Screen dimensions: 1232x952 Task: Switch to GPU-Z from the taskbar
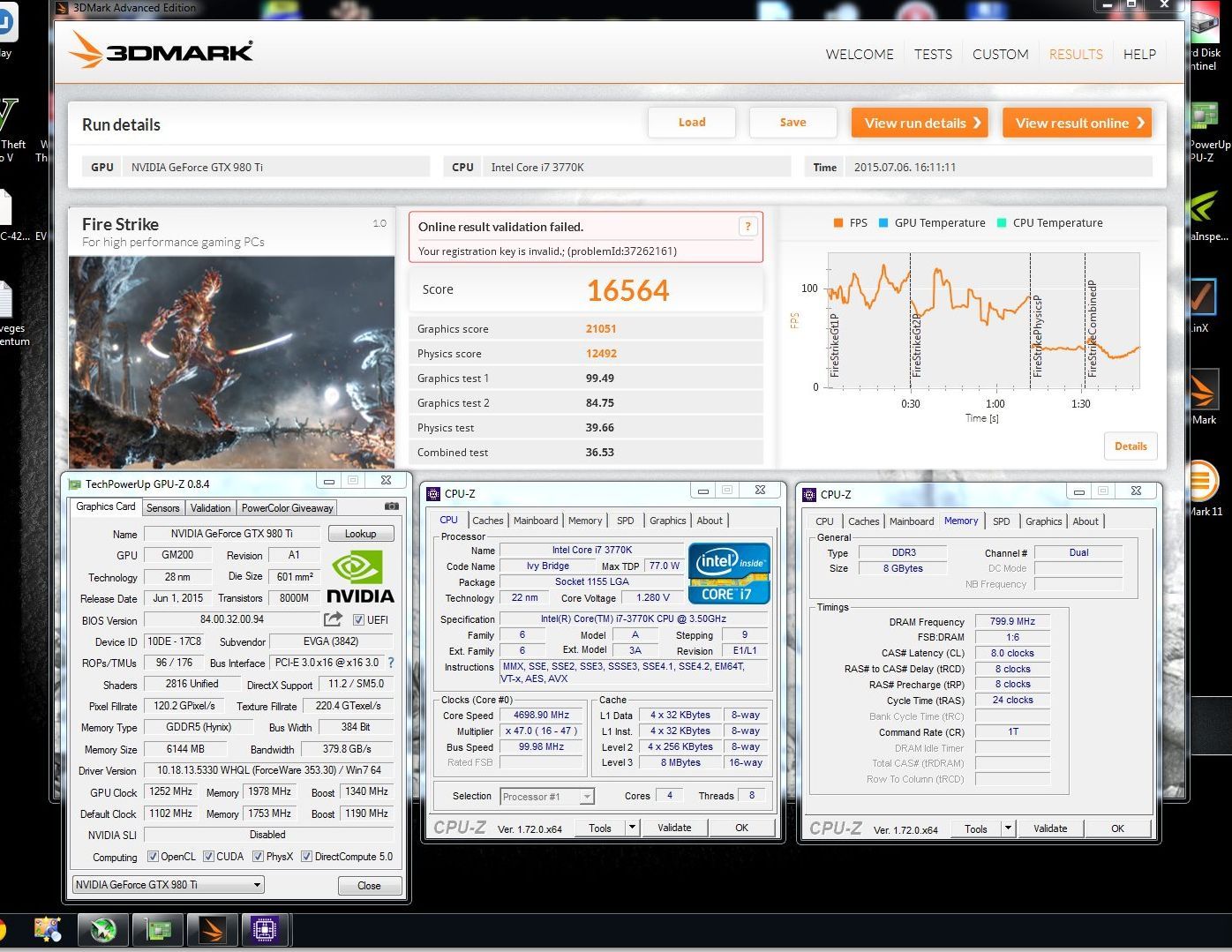point(158,930)
